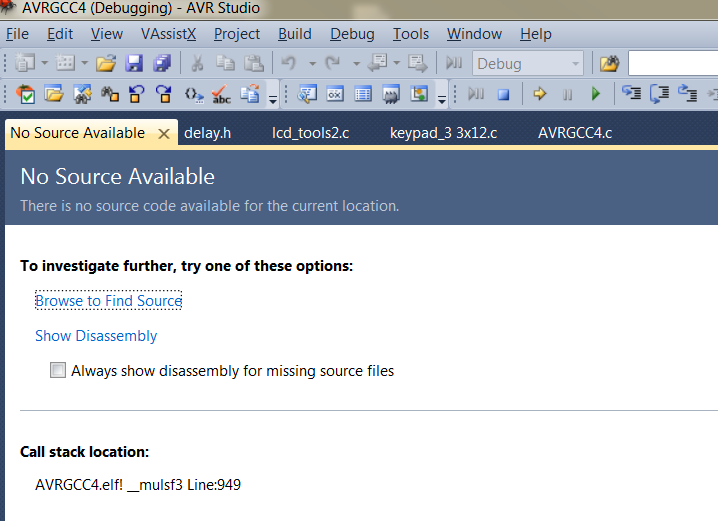Expand debug windows toolbar overflow arrow
Screen dimensions: 718x521
[x=442, y=99]
